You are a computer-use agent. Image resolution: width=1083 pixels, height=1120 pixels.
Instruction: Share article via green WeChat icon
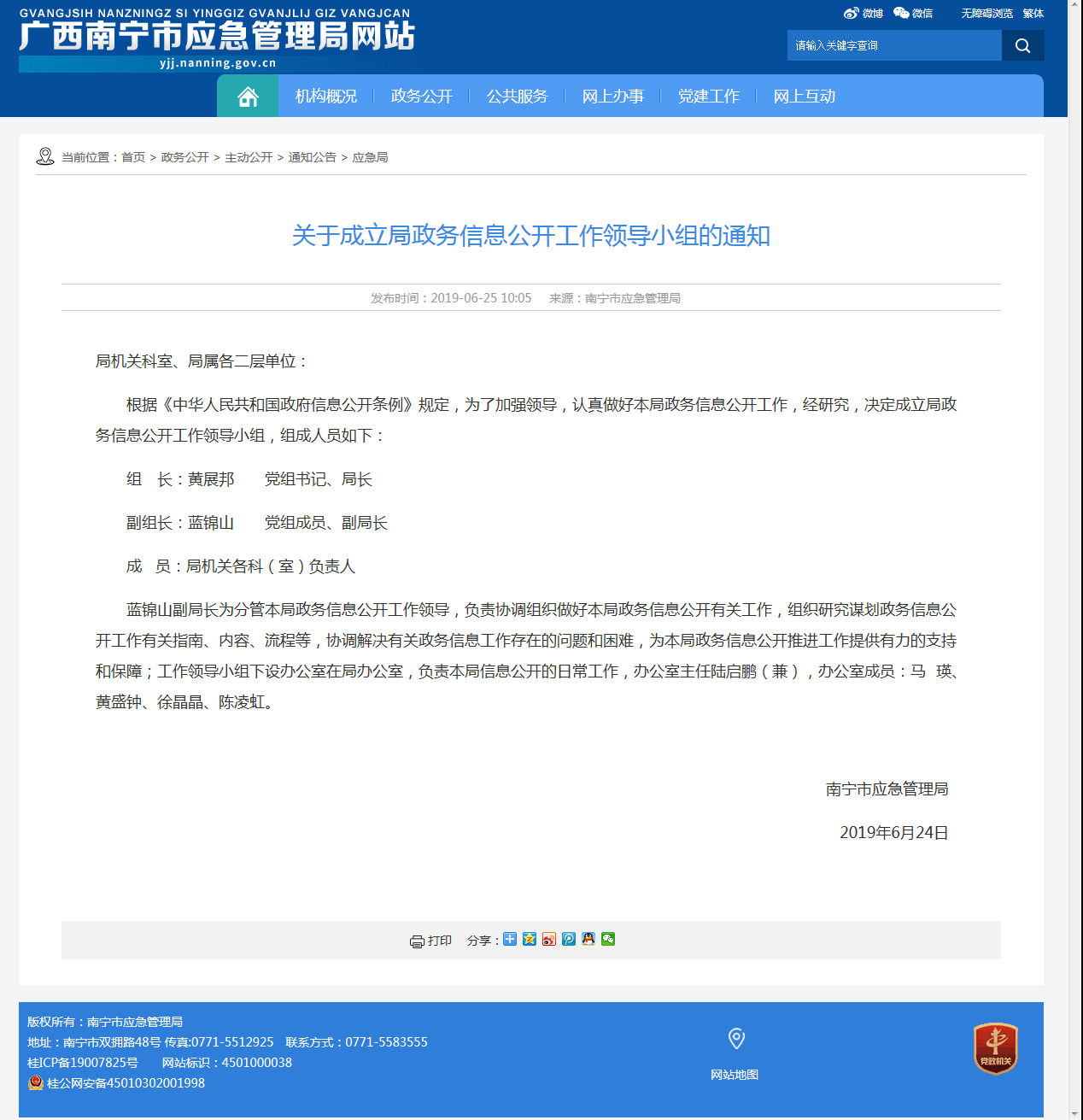click(608, 940)
